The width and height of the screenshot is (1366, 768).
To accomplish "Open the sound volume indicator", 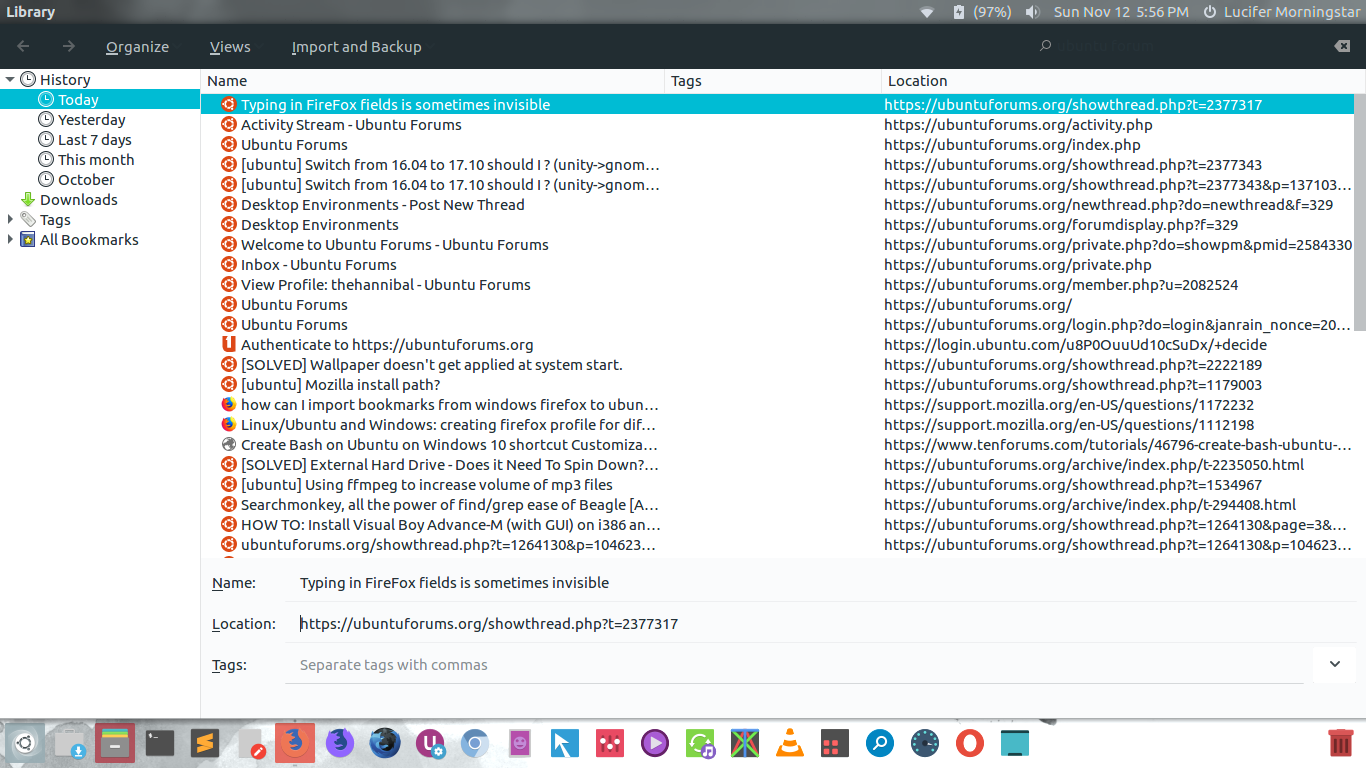I will point(1033,12).
